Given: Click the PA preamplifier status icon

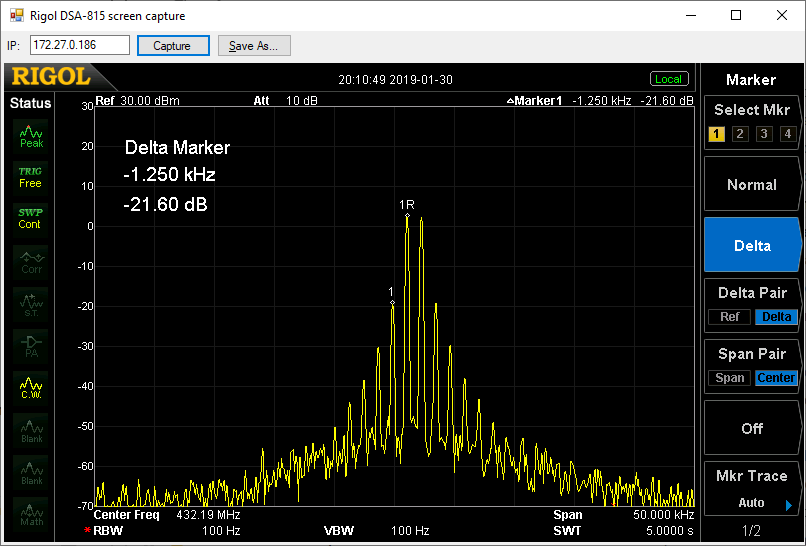Looking at the screenshot, I should pos(31,346).
